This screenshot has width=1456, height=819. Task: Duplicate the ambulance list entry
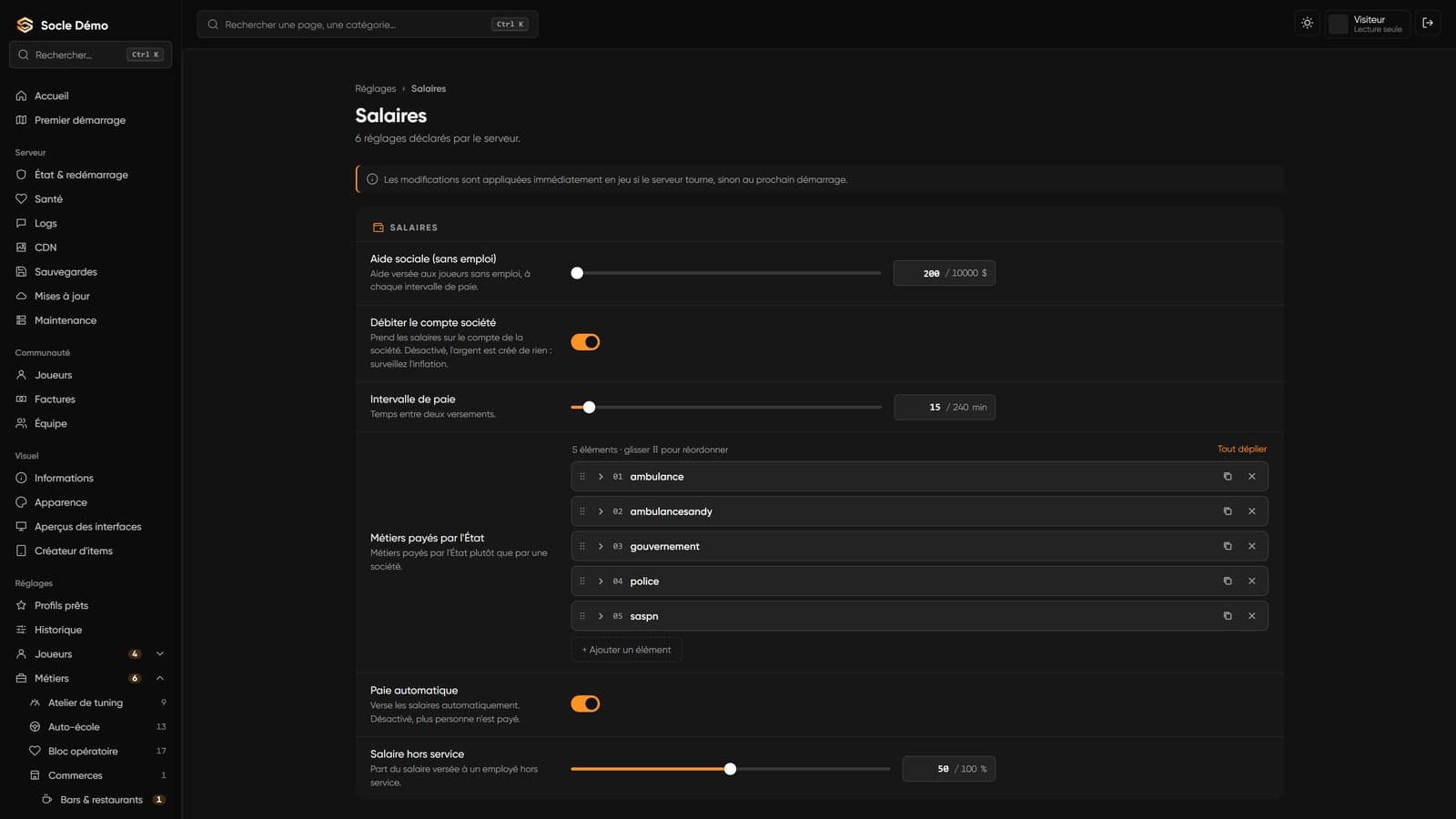tap(1228, 477)
